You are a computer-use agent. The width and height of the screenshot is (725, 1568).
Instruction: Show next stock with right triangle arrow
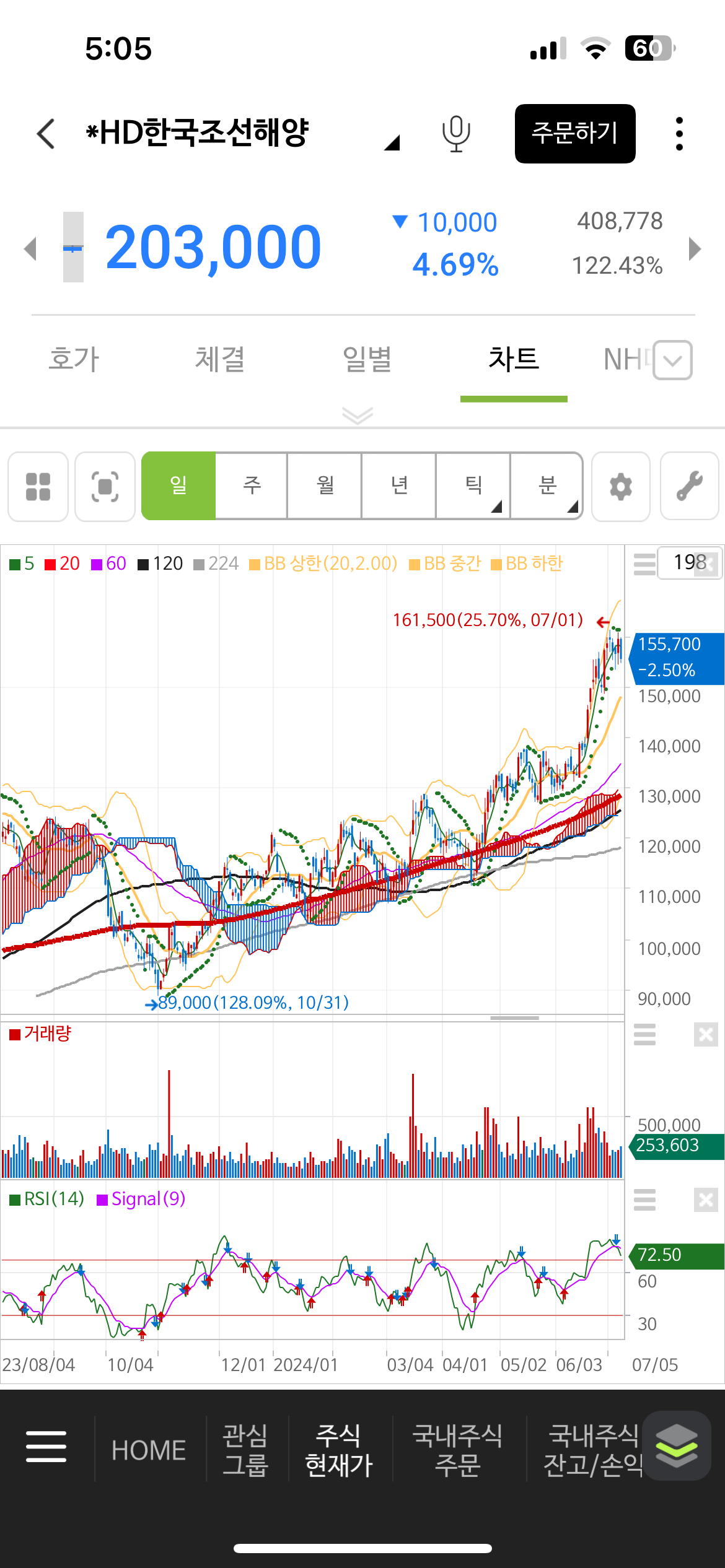[695, 249]
